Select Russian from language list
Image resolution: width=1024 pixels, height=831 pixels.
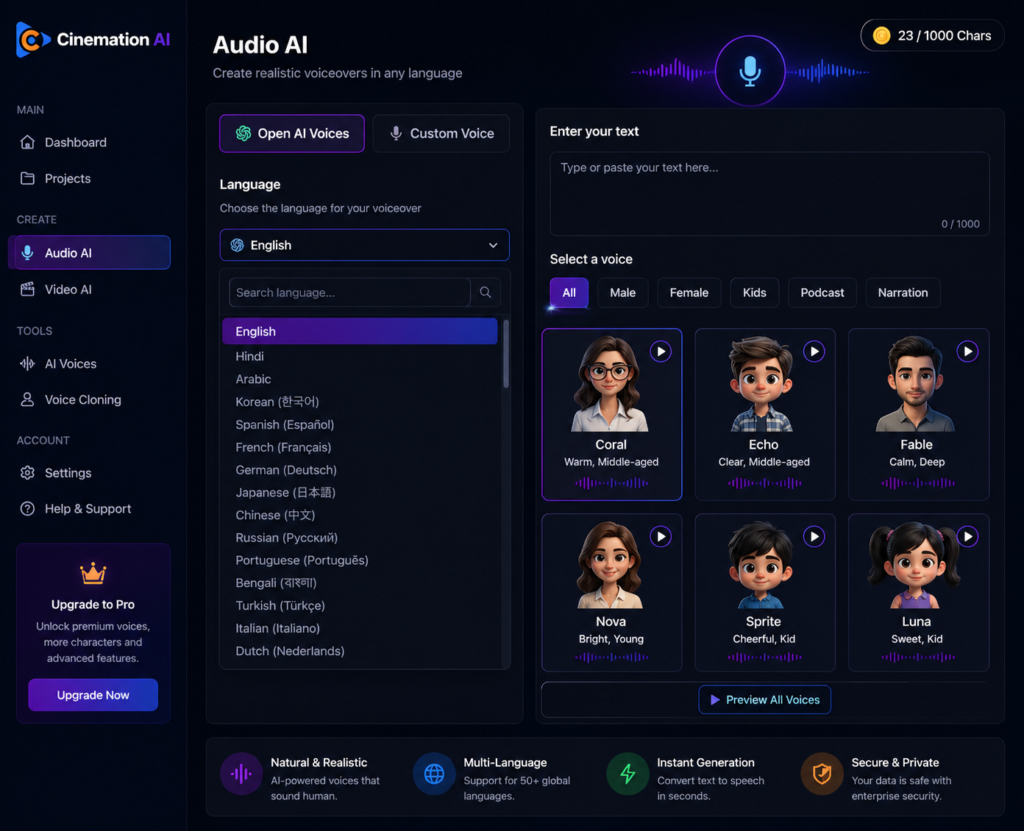(x=360, y=538)
